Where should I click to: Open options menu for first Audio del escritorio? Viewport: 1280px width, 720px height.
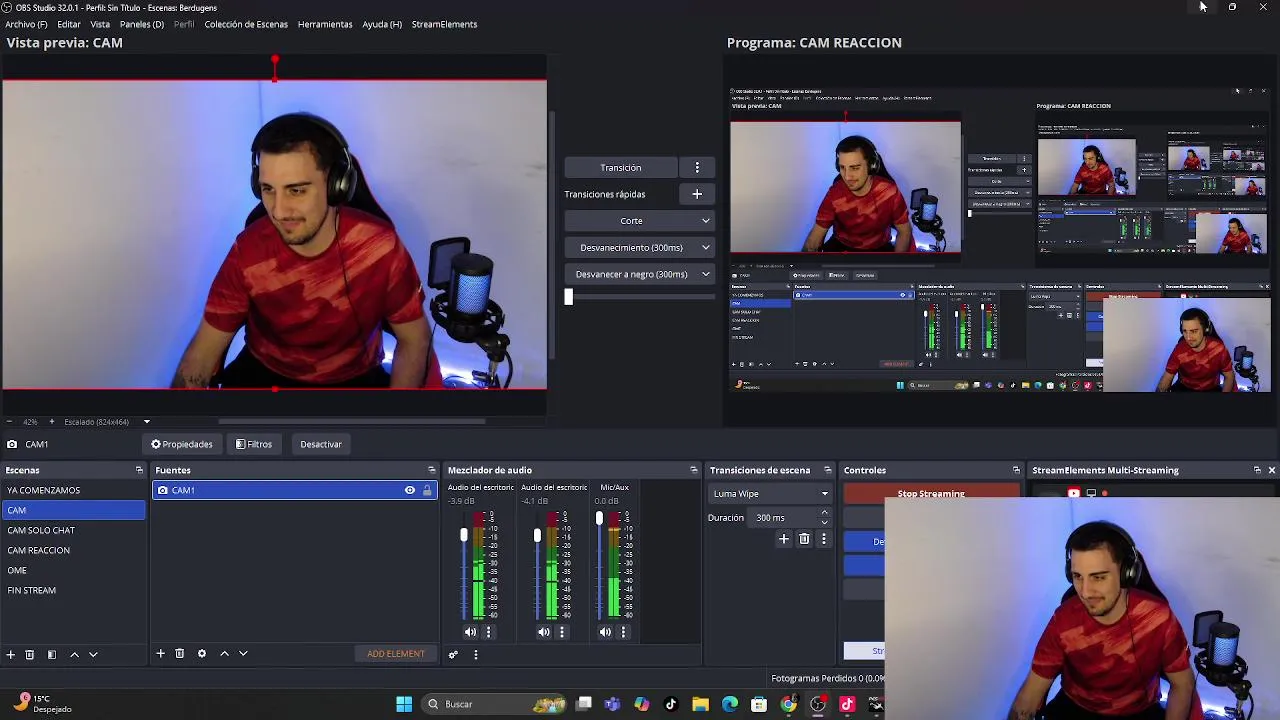point(489,632)
